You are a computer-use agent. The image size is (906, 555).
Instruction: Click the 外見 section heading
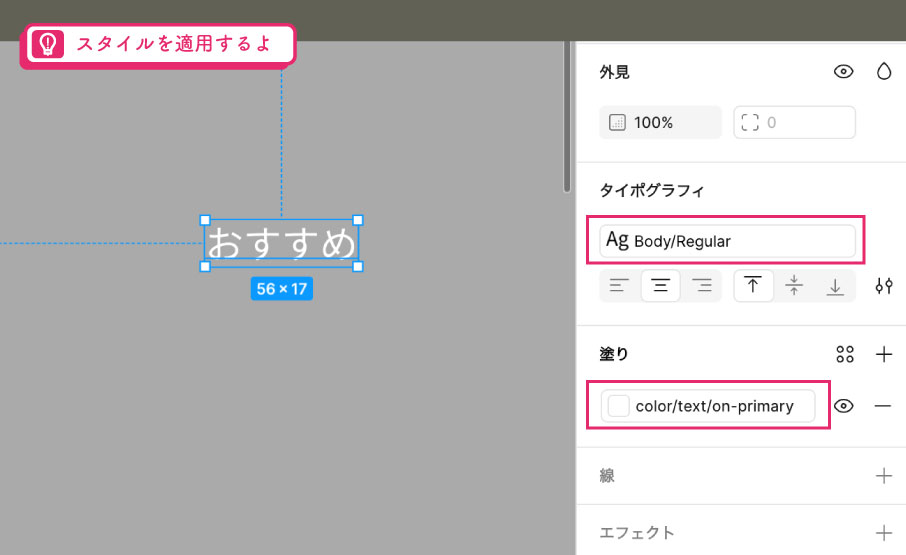(x=614, y=72)
